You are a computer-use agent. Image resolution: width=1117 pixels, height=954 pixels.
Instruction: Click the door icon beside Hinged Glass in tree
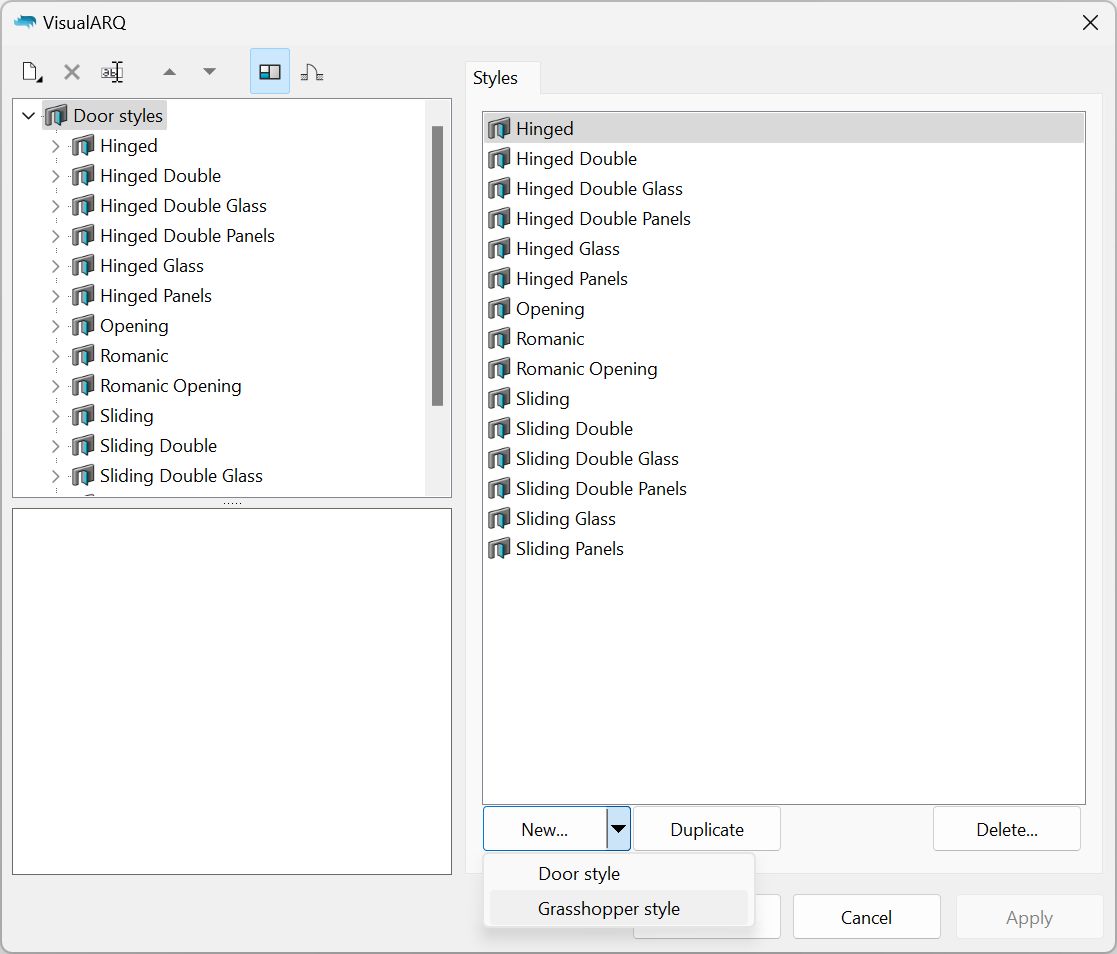click(83, 266)
